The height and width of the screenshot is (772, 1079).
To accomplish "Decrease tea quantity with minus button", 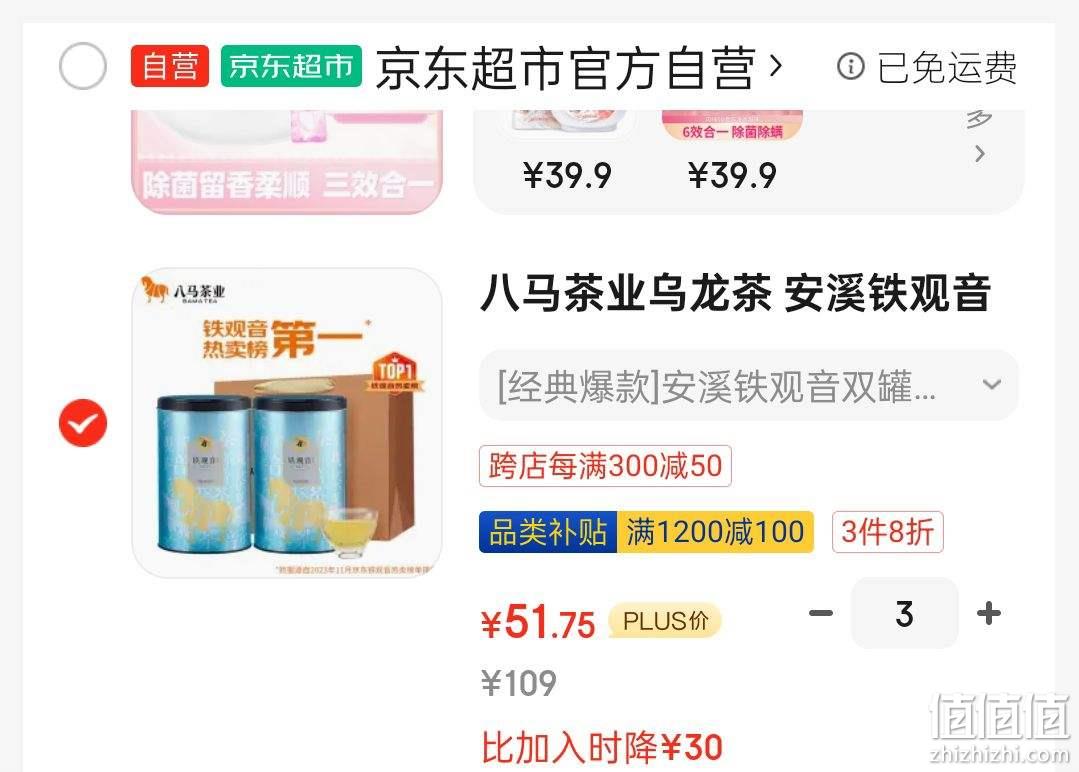I will (820, 613).
